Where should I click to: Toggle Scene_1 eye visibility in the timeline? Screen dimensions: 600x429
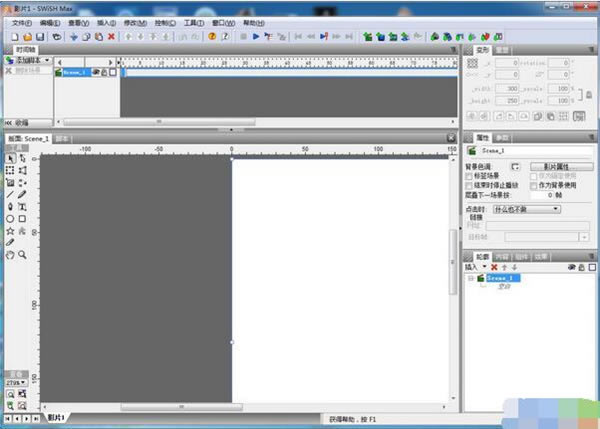click(x=96, y=72)
